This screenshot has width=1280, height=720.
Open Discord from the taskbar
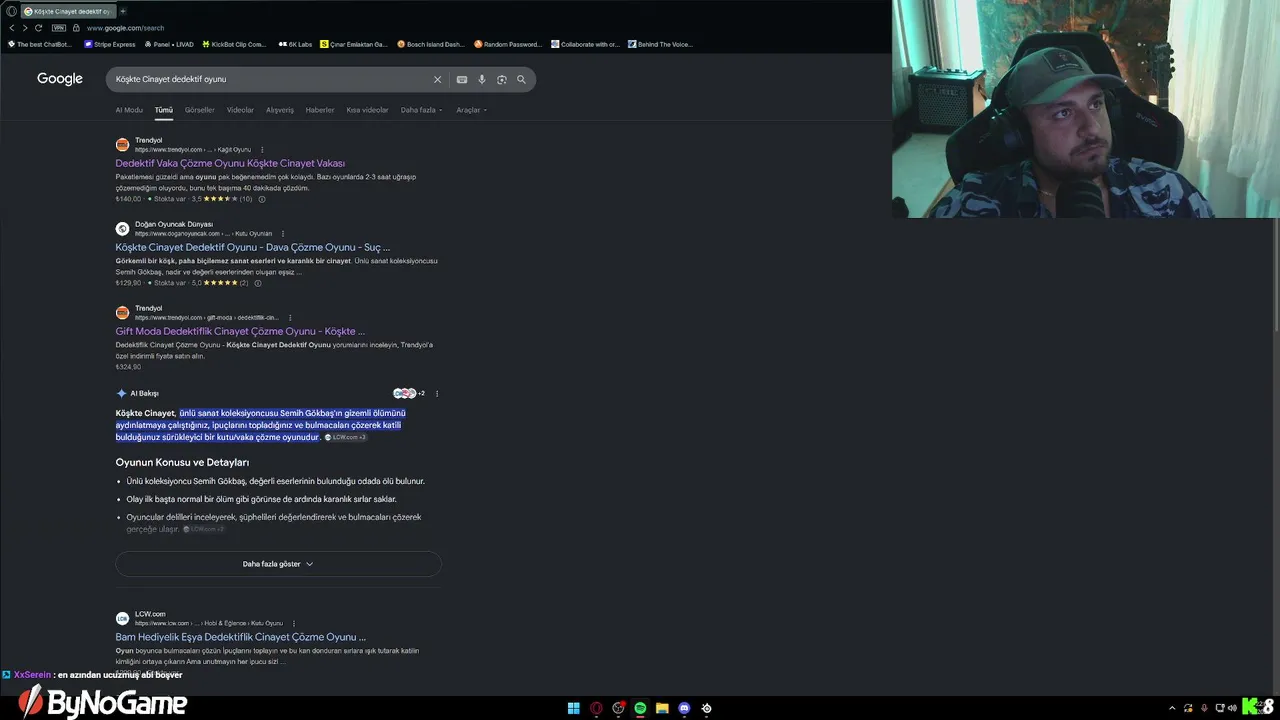[684, 708]
